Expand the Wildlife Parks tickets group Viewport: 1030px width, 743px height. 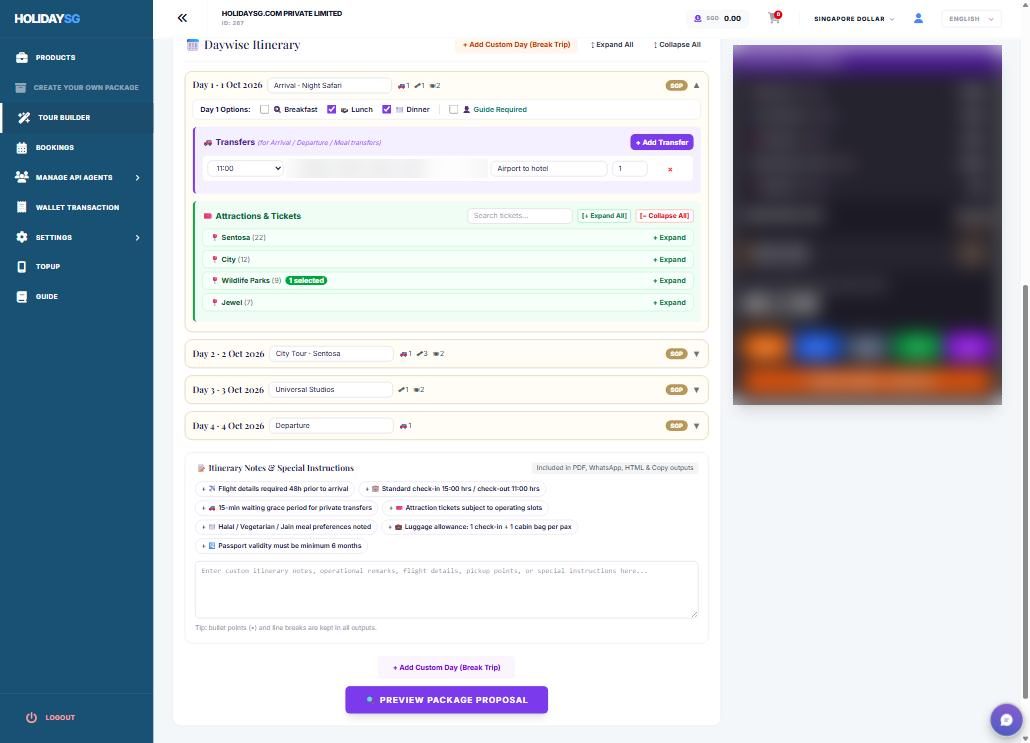669,281
